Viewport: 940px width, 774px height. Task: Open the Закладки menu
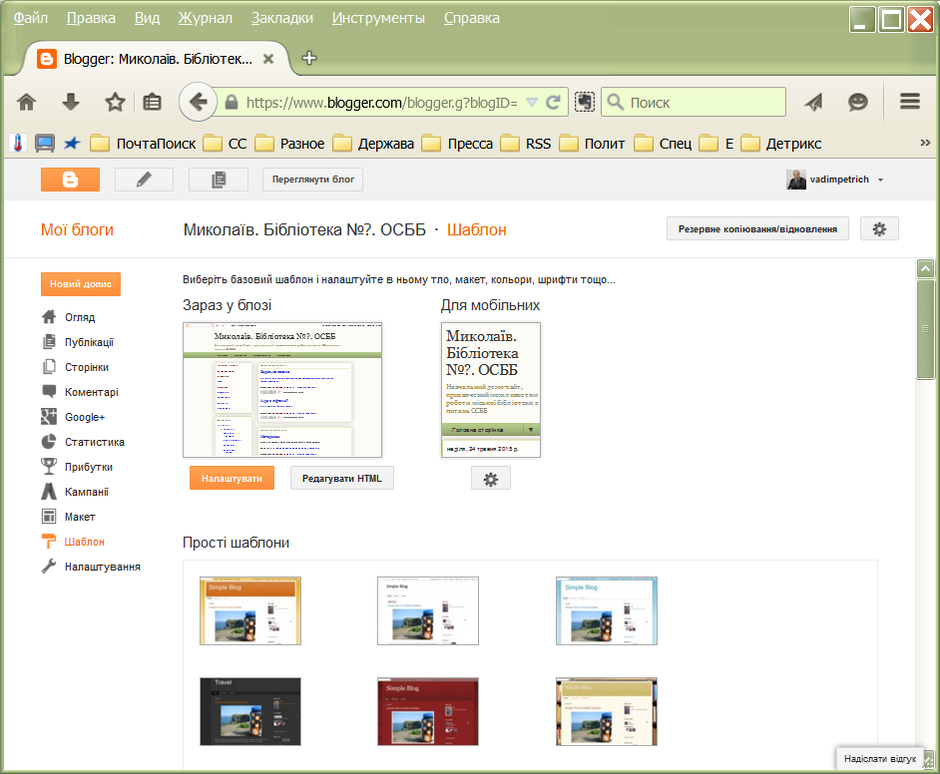click(282, 18)
